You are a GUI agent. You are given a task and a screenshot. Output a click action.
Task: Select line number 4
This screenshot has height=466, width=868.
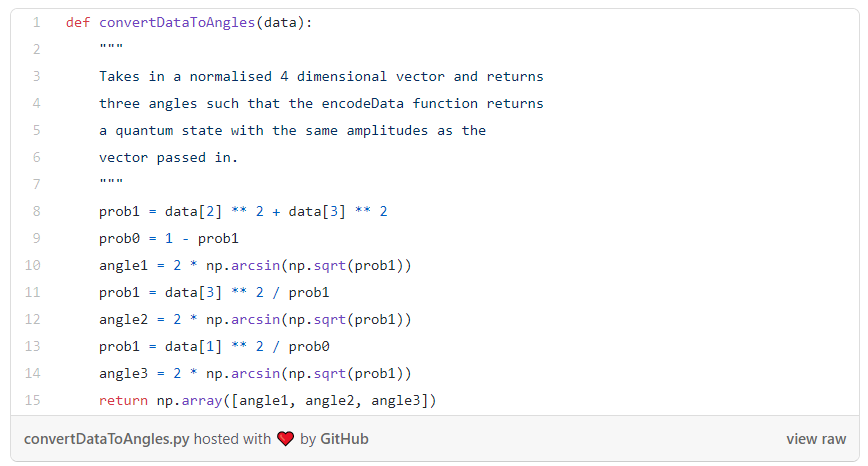(36, 104)
